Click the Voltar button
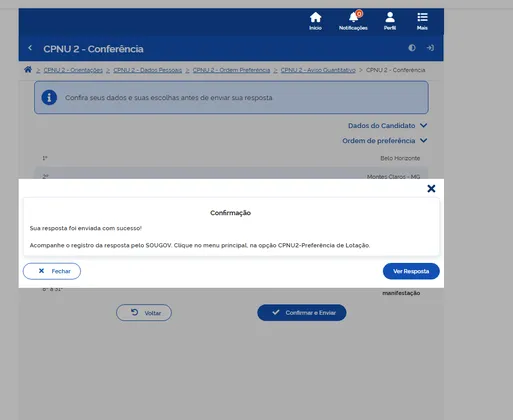Viewport: 513px width, 420px height. pyautogui.click(x=144, y=313)
